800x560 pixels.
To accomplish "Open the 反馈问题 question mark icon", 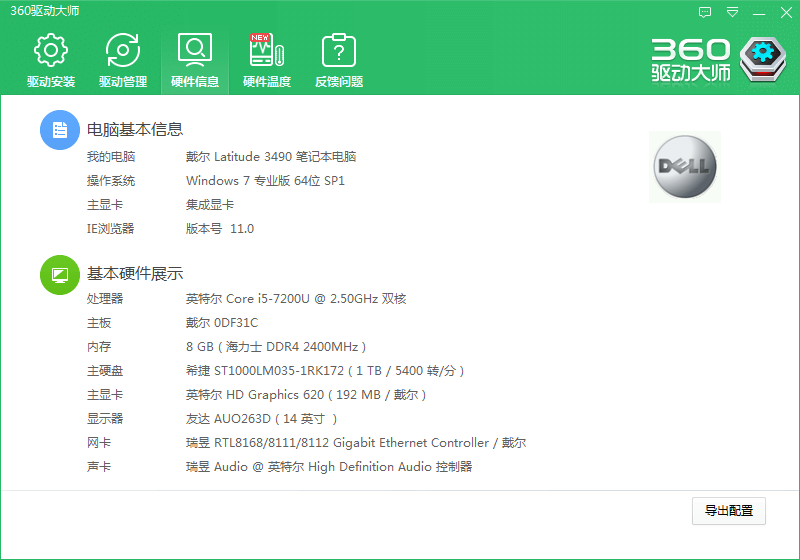I will [x=339, y=60].
